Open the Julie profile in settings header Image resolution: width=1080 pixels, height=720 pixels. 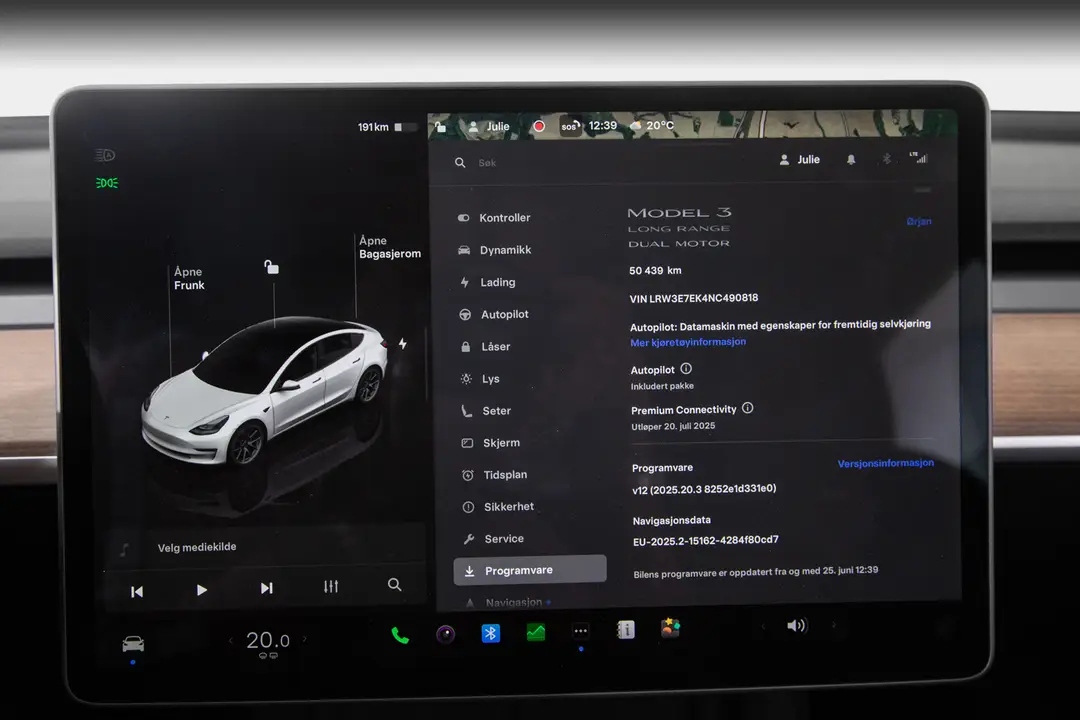(x=800, y=160)
